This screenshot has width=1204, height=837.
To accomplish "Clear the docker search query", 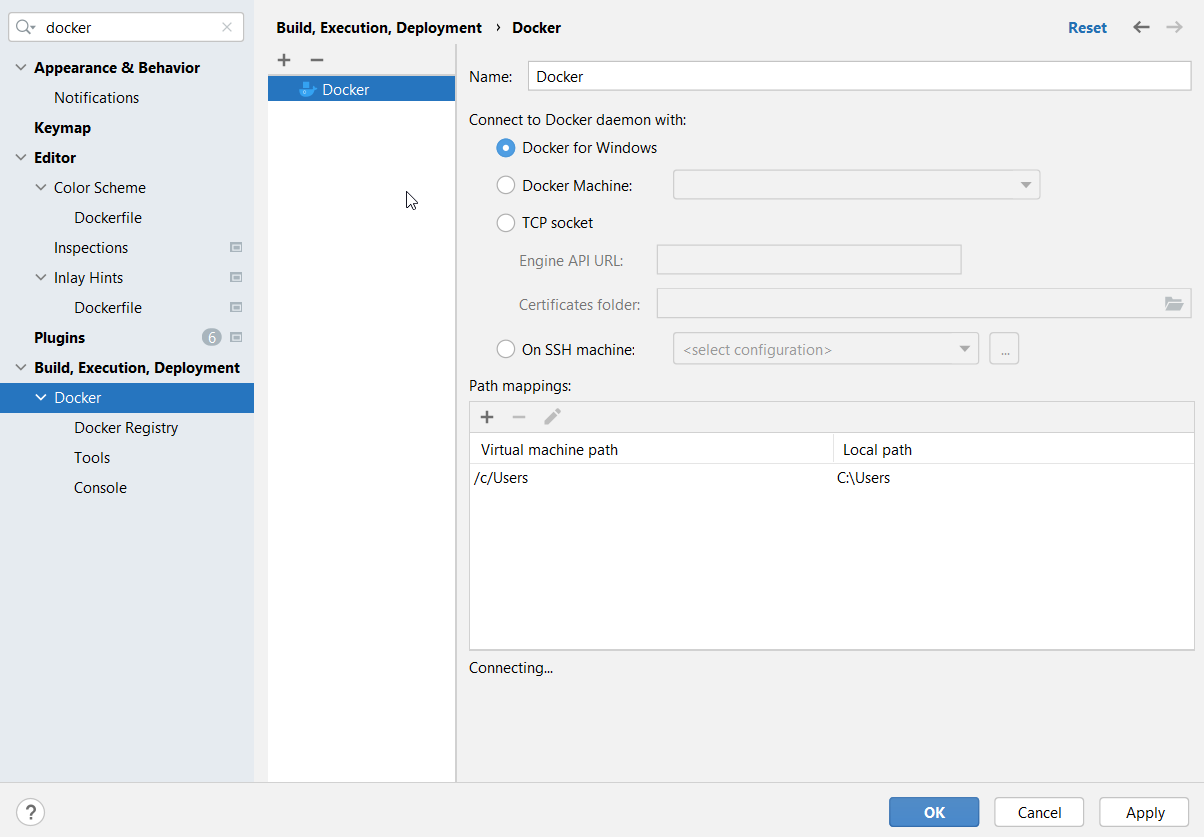I will 227,27.
